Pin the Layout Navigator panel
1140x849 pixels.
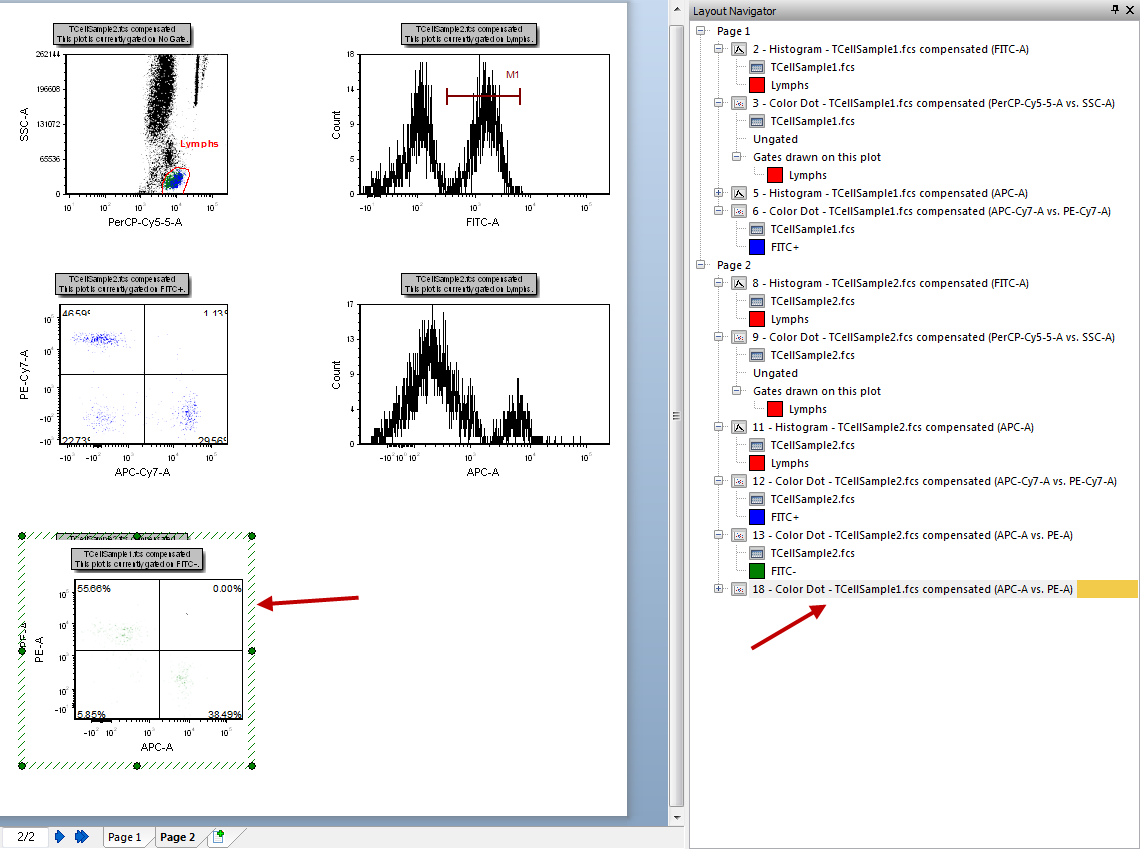[x=1115, y=10]
